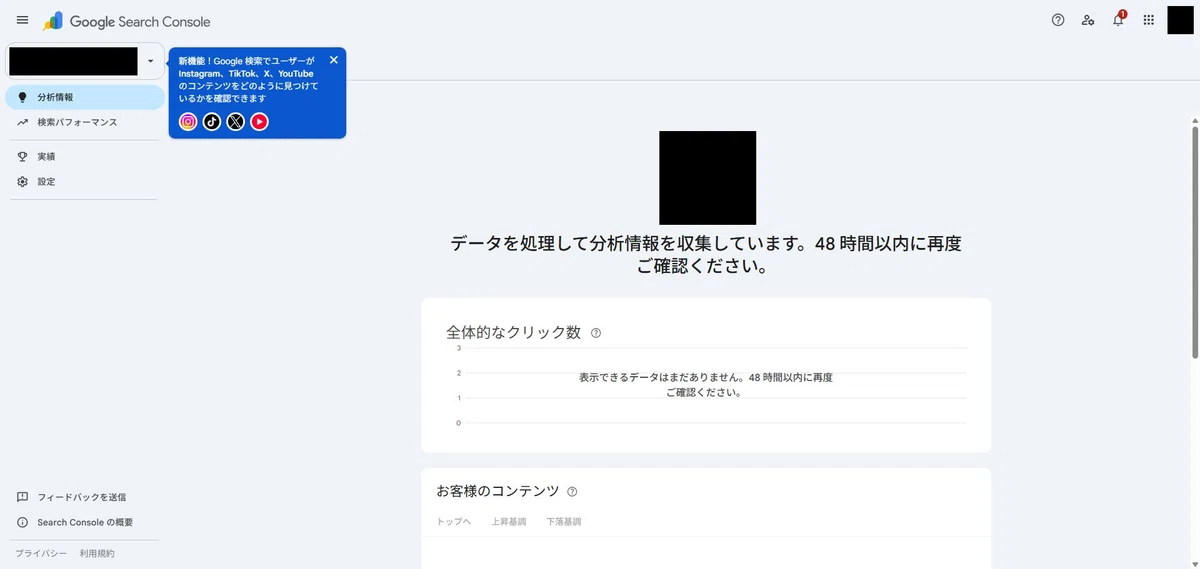Select the 上昇基調 tab
This screenshot has height=569, width=1200.
coord(508,522)
